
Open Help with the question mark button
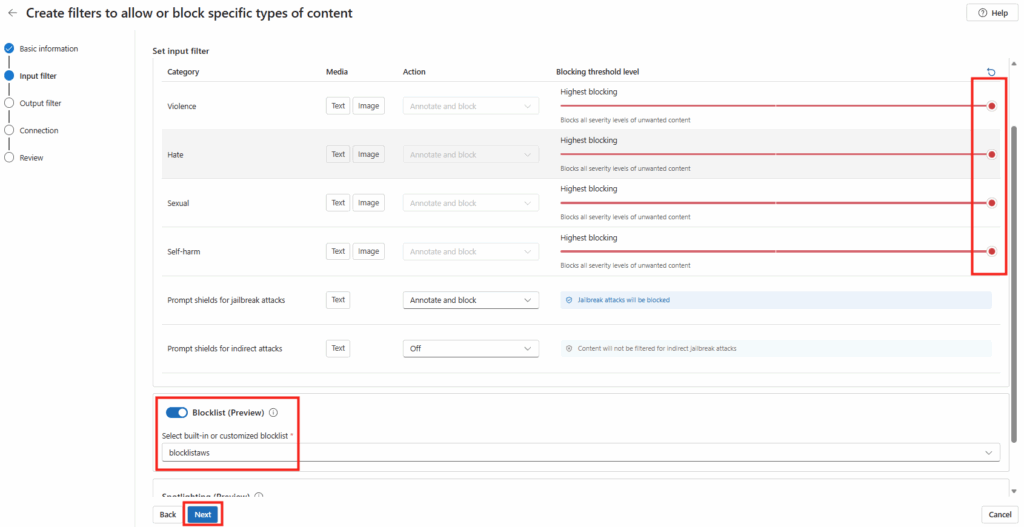991,13
